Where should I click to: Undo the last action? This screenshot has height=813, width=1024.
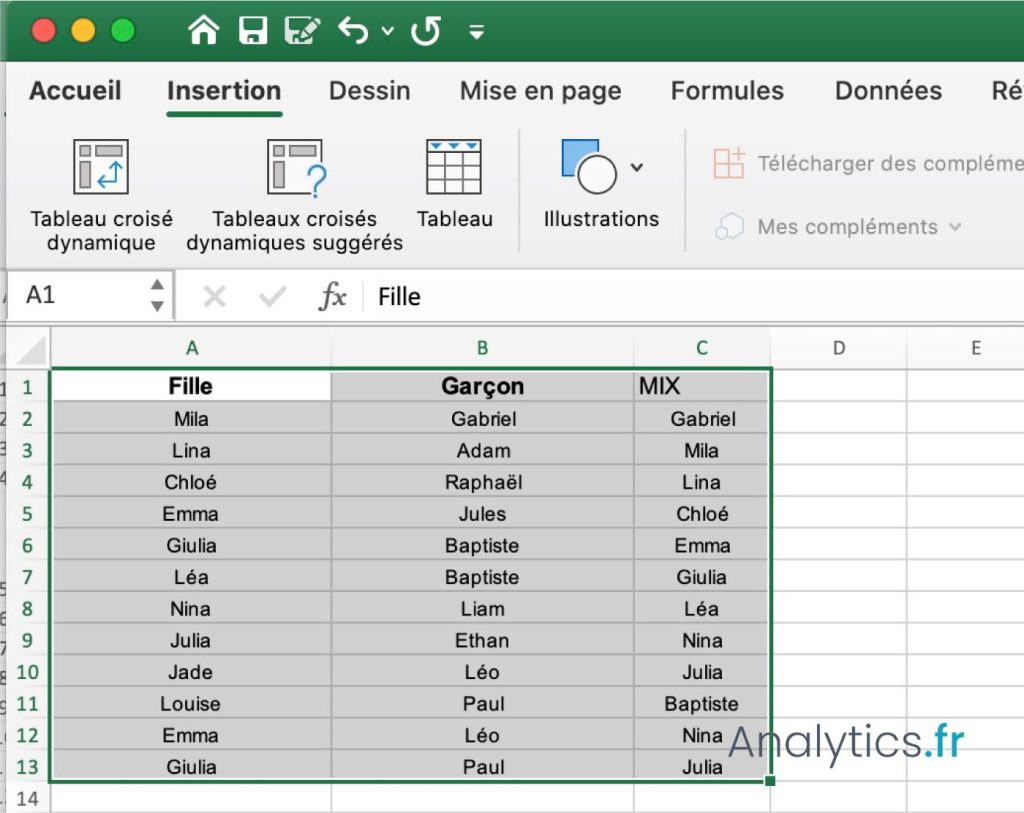[353, 30]
